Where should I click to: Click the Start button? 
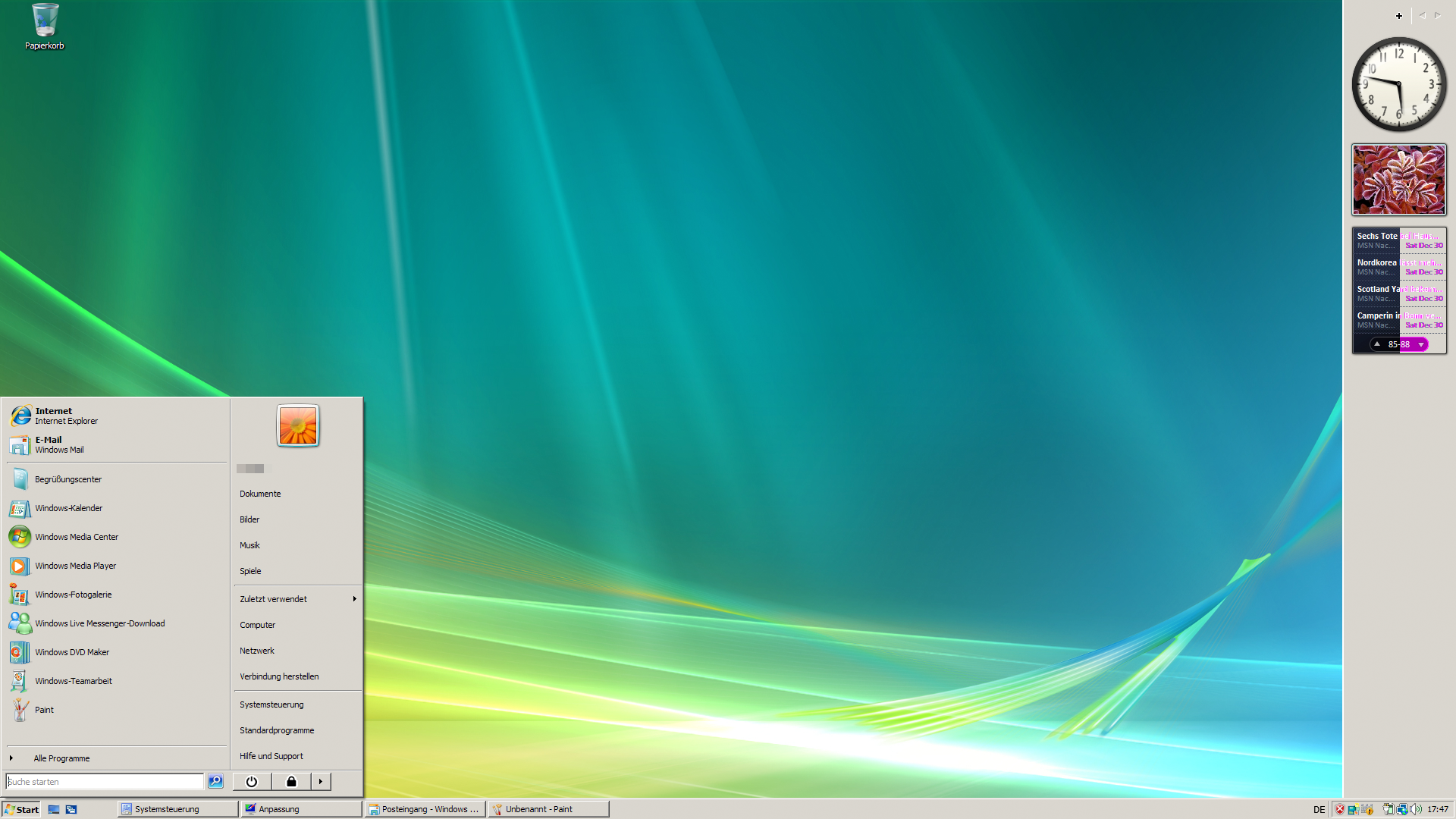coord(21,809)
